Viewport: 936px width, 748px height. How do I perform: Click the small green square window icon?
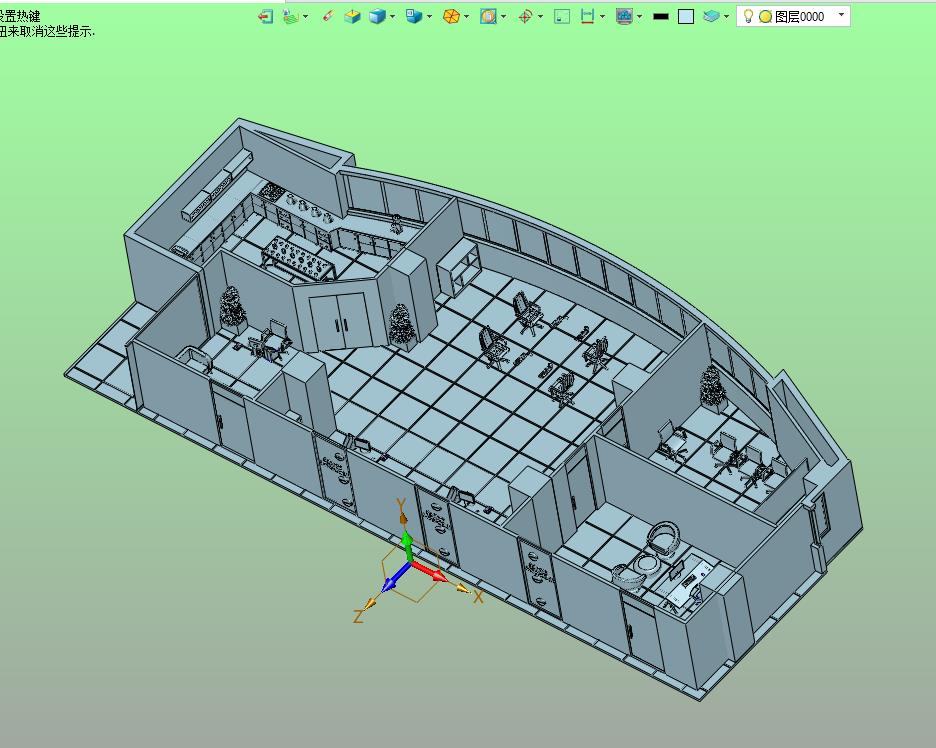click(x=562, y=17)
